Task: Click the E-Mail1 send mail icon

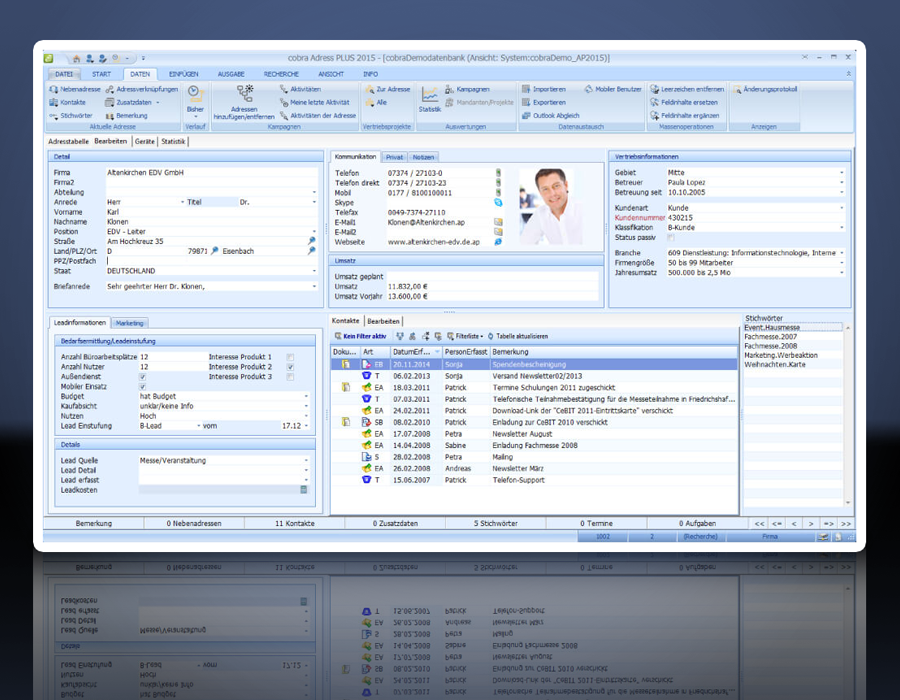Action: [498, 222]
